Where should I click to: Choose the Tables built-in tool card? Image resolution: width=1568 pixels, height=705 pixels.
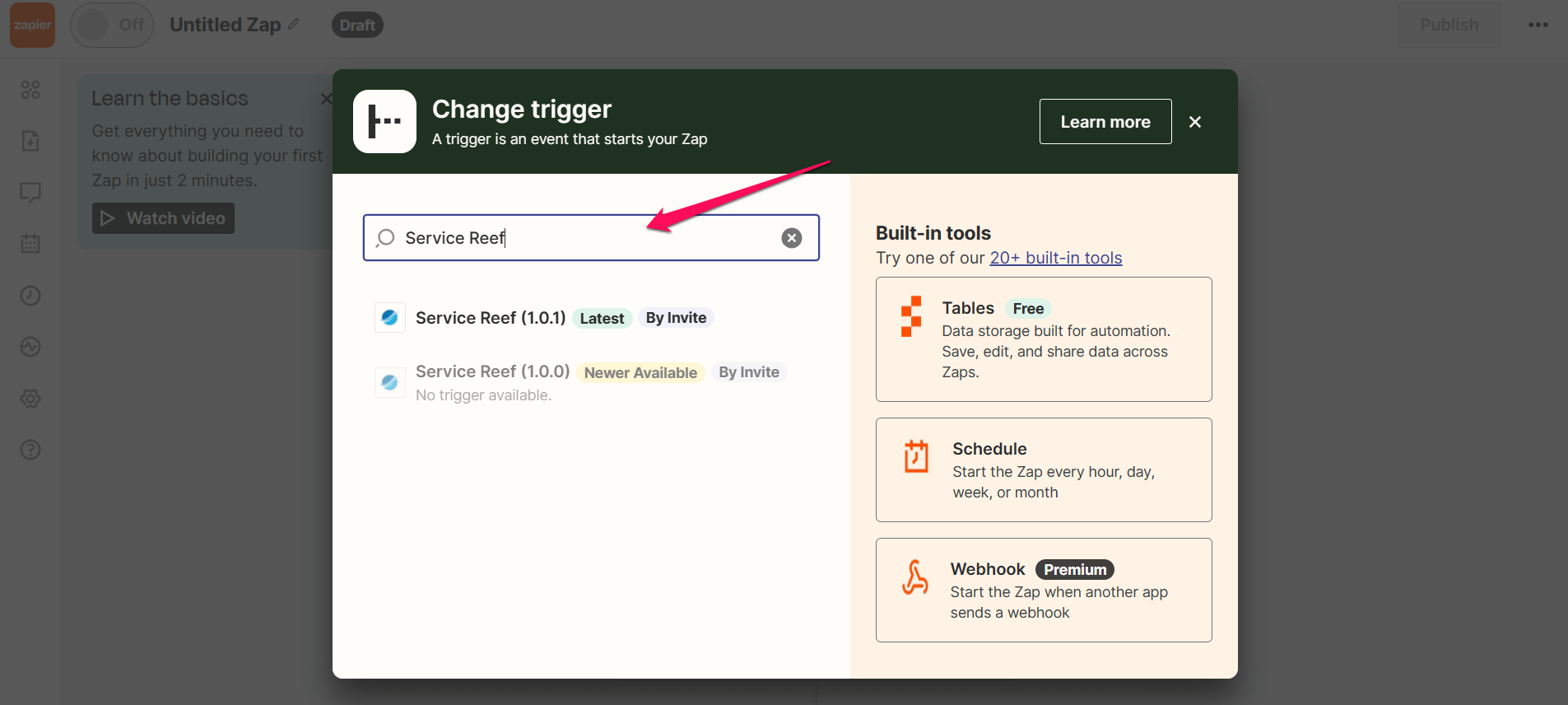1044,339
